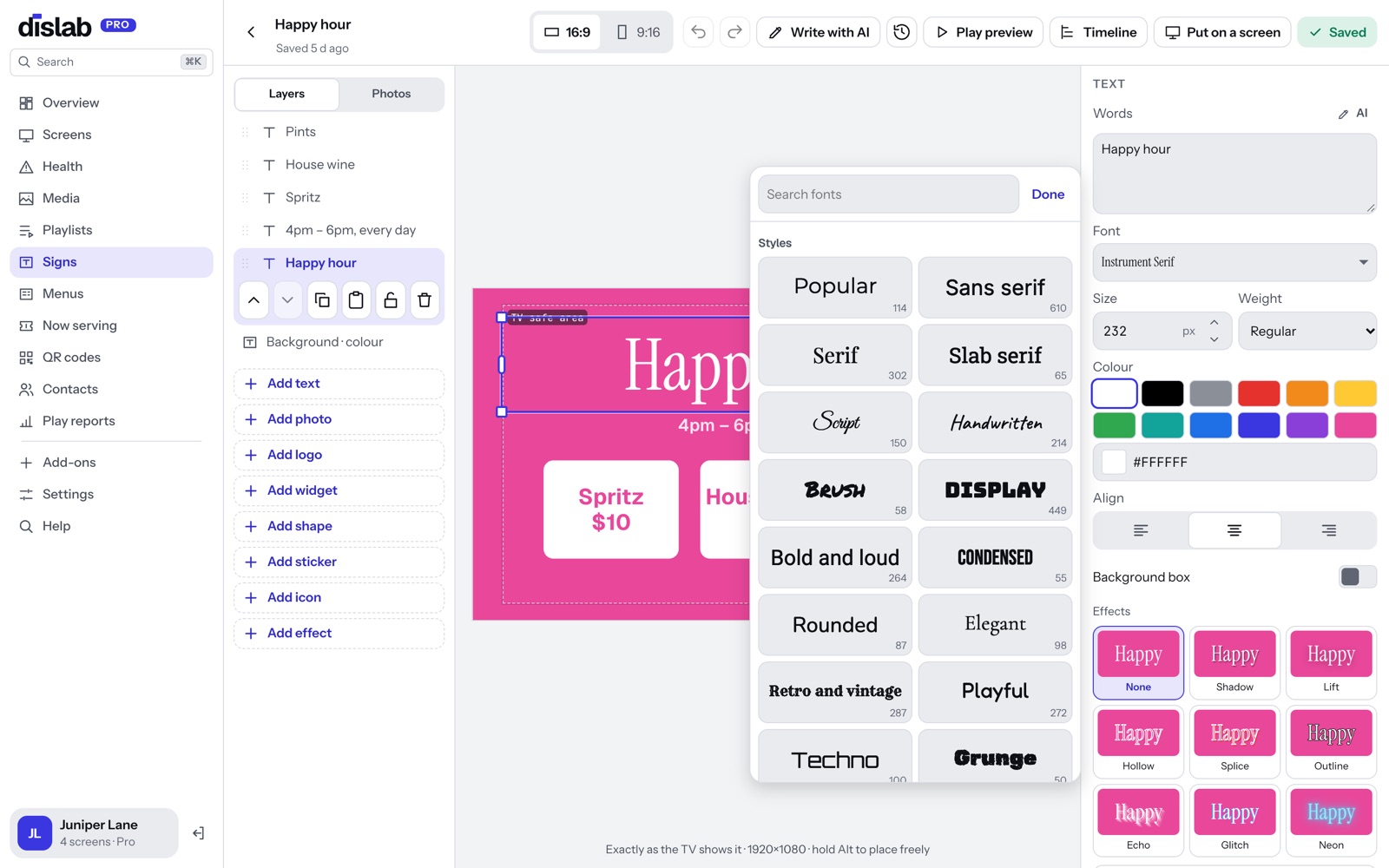Choose the Slab serif font style
The width and height of the screenshot is (1389, 868).
(995, 355)
